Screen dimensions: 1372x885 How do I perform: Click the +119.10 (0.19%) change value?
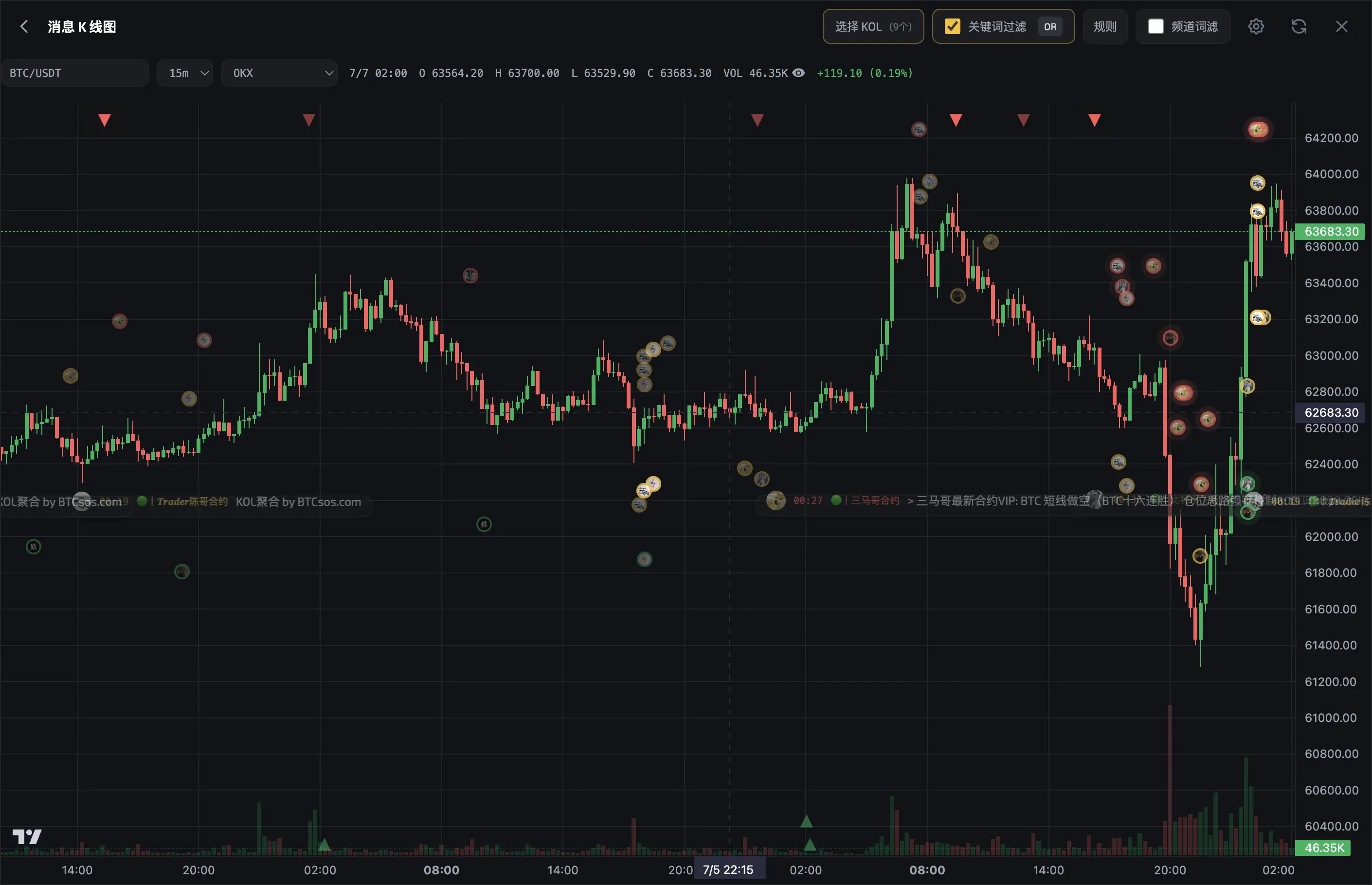[x=865, y=73]
